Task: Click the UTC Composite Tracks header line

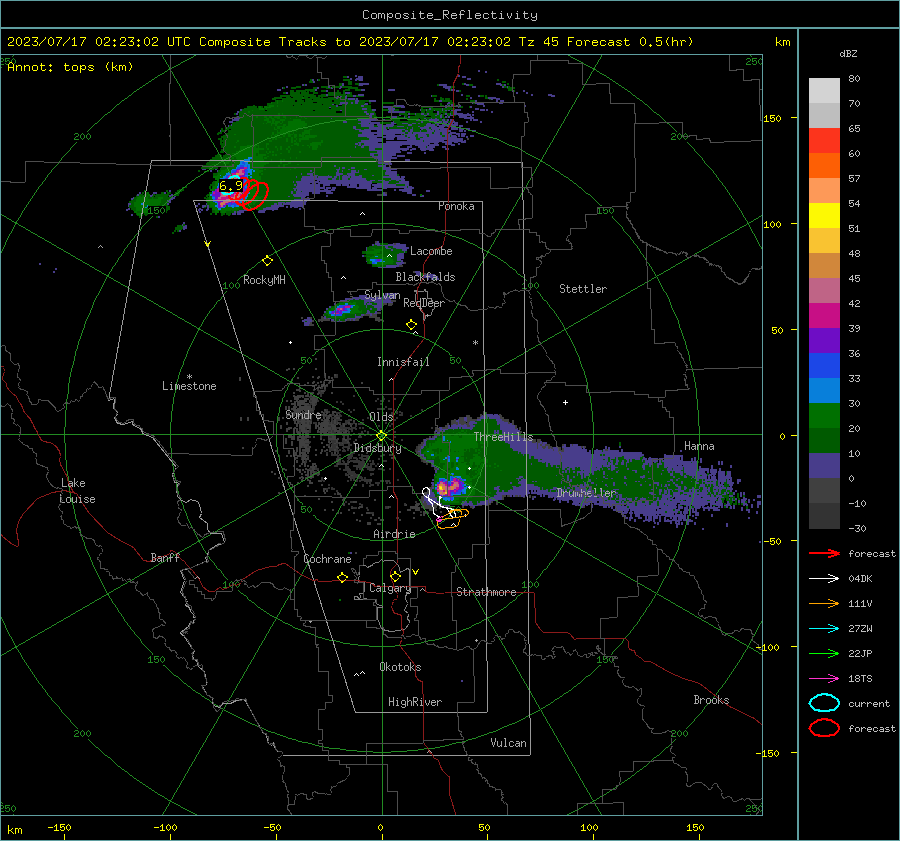Action: click(x=350, y=42)
